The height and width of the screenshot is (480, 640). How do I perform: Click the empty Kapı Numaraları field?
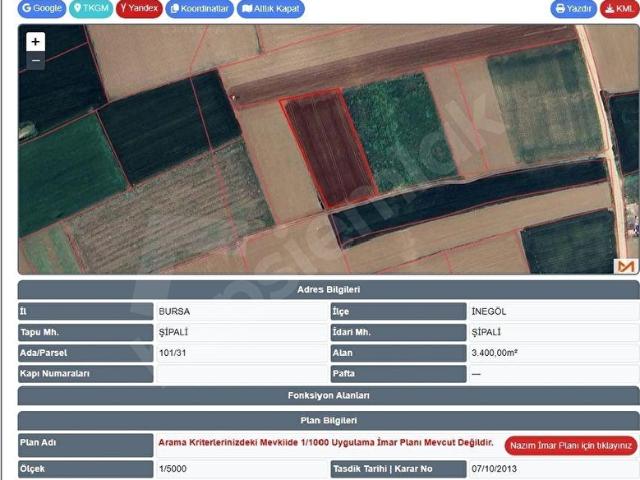(x=242, y=373)
